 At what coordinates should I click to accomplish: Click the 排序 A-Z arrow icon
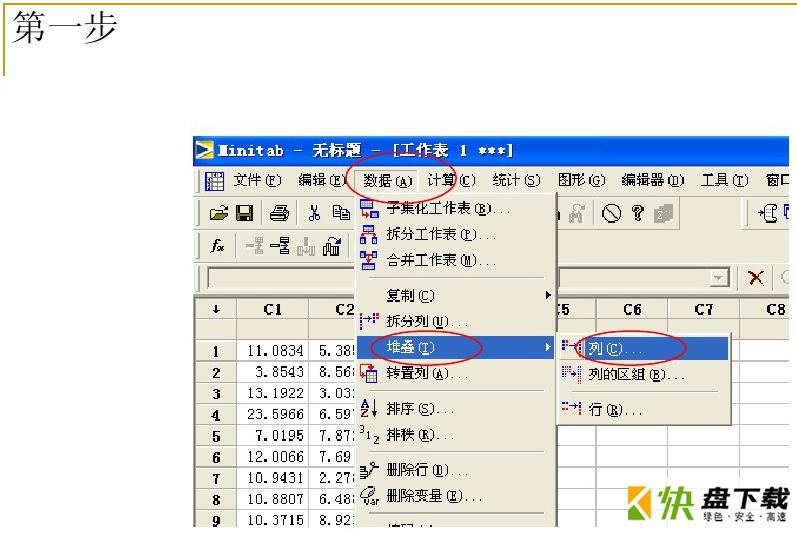coord(369,408)
